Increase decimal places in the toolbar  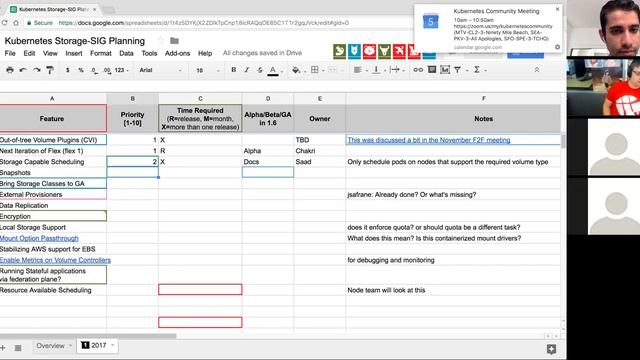pos(107,70)
